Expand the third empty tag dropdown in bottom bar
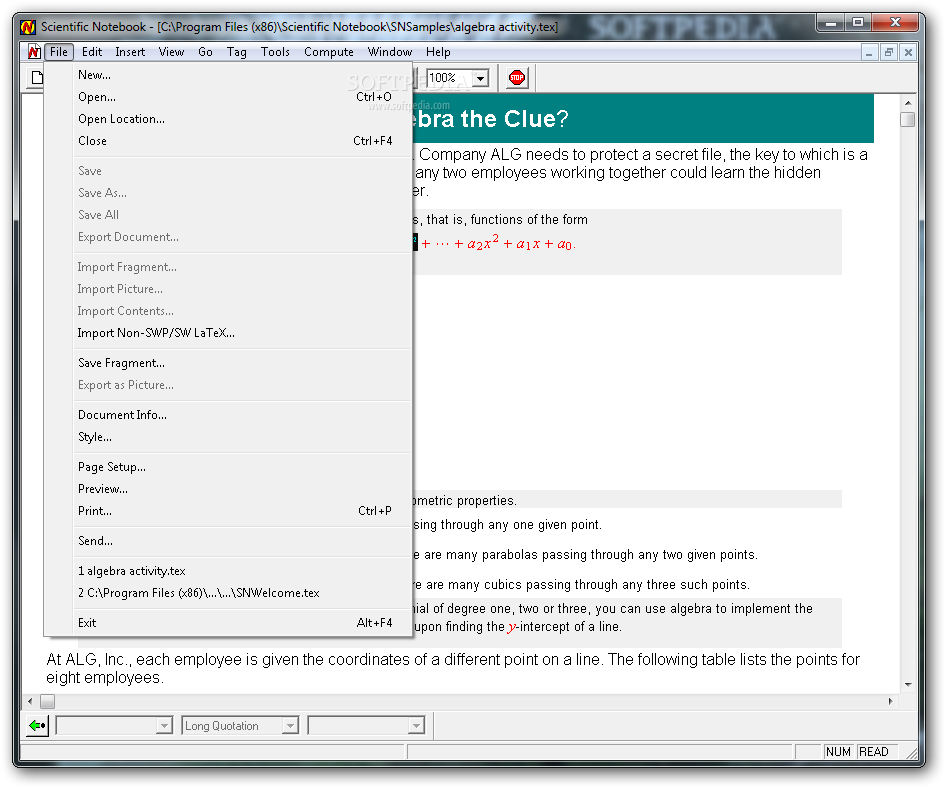The height and width of the screenshot is (788, 946). [x=416, y=725]
